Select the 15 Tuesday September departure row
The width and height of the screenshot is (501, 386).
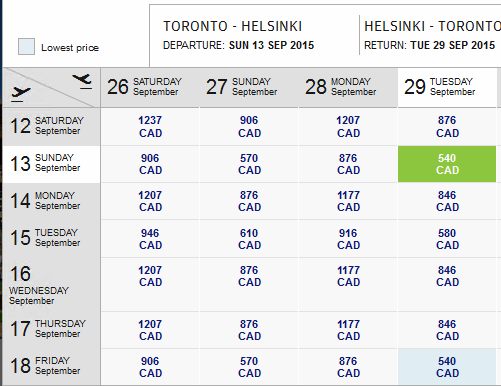coord(52,238)
